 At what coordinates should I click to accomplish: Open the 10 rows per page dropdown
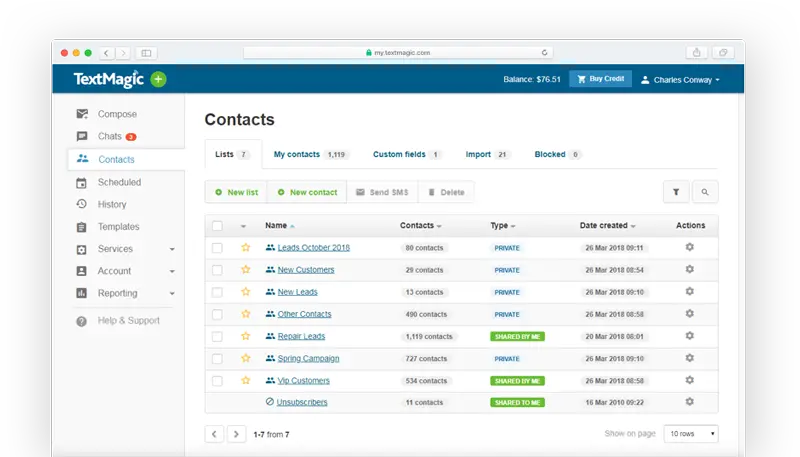tap(691, 434)
